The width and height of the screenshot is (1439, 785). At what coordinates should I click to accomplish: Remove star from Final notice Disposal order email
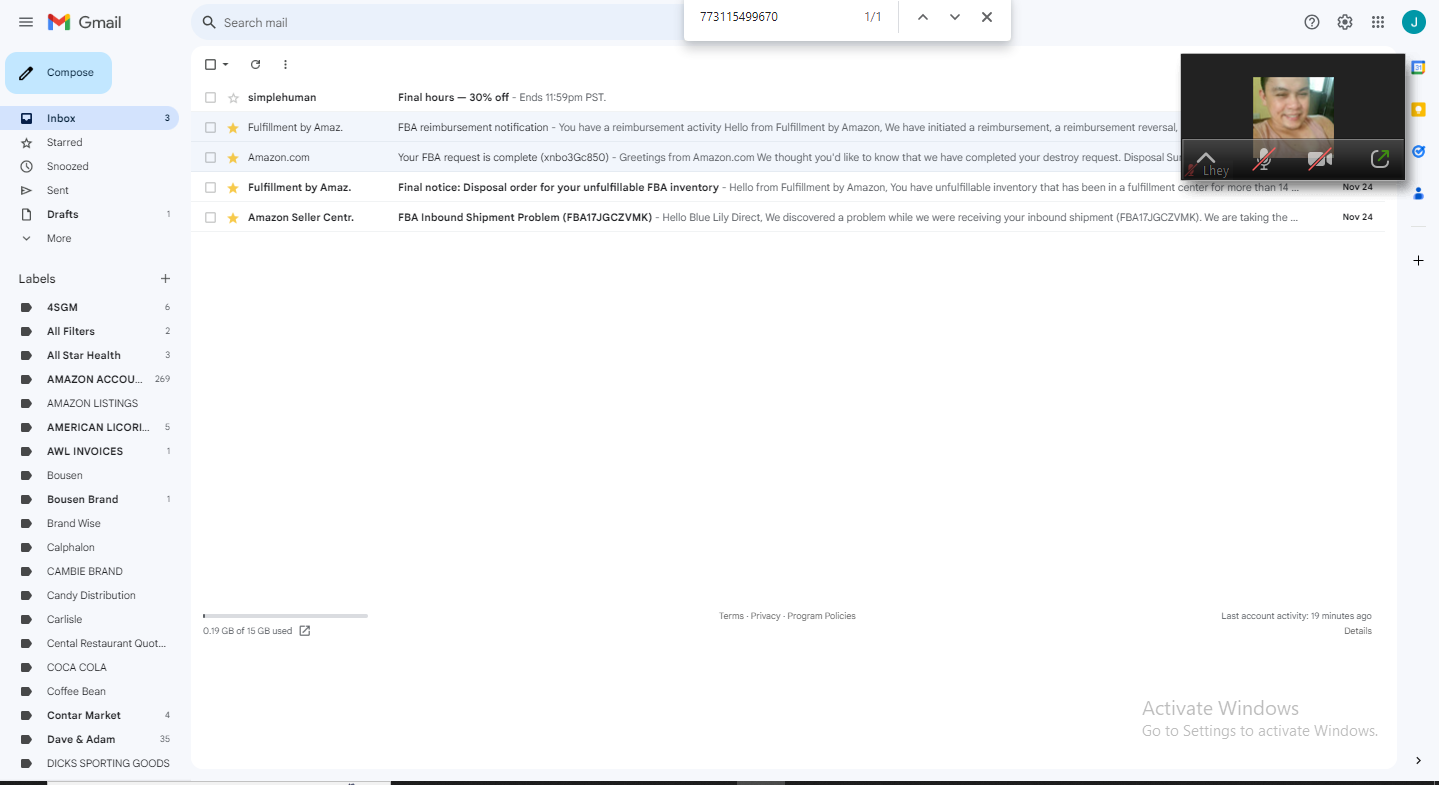[233, 187]
